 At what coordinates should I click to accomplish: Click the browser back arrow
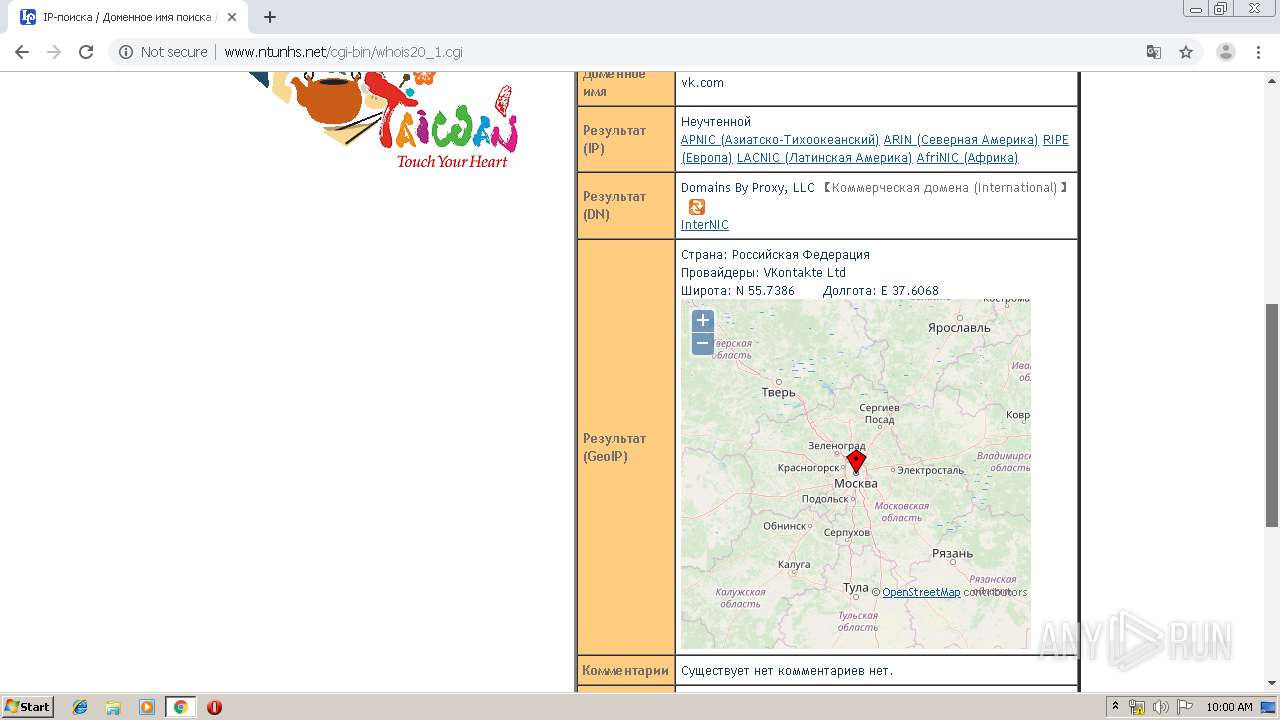click(x=22, y=52)
